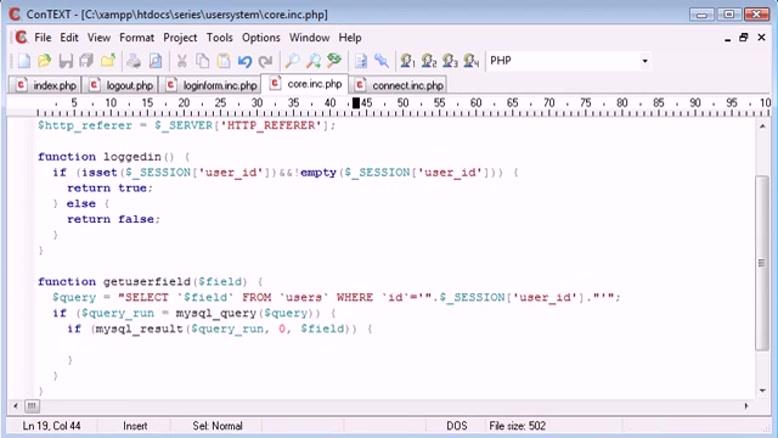The image size is (778, 438).
Task: Switch to the logout.php tab
Action: (120, 85)
